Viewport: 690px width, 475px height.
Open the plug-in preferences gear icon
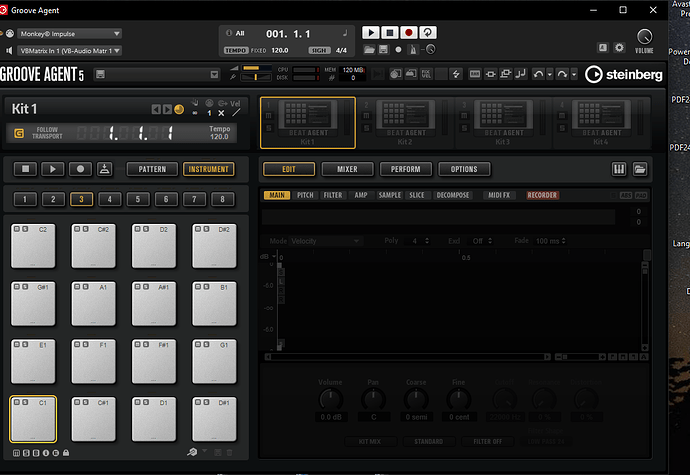[619, 48]
